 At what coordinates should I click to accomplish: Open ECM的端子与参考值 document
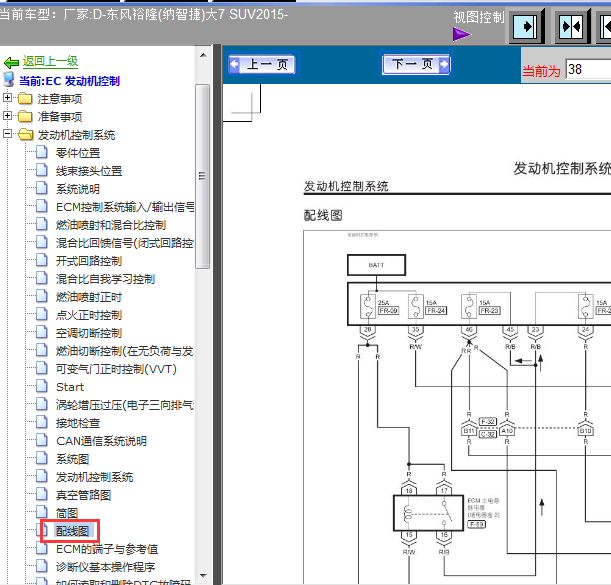tap(107, 549)
